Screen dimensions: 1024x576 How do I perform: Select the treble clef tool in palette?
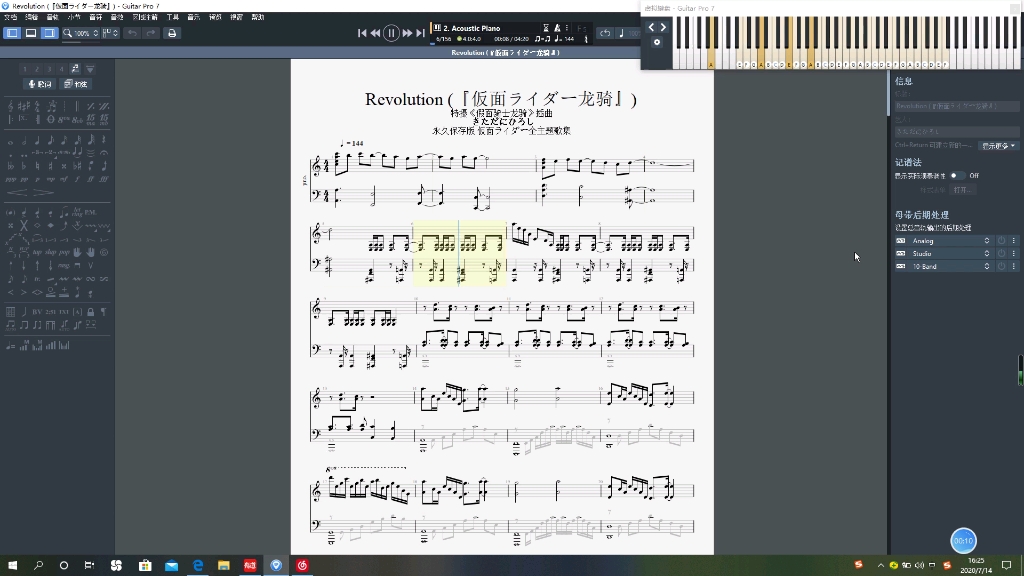(x=10, y=106)
